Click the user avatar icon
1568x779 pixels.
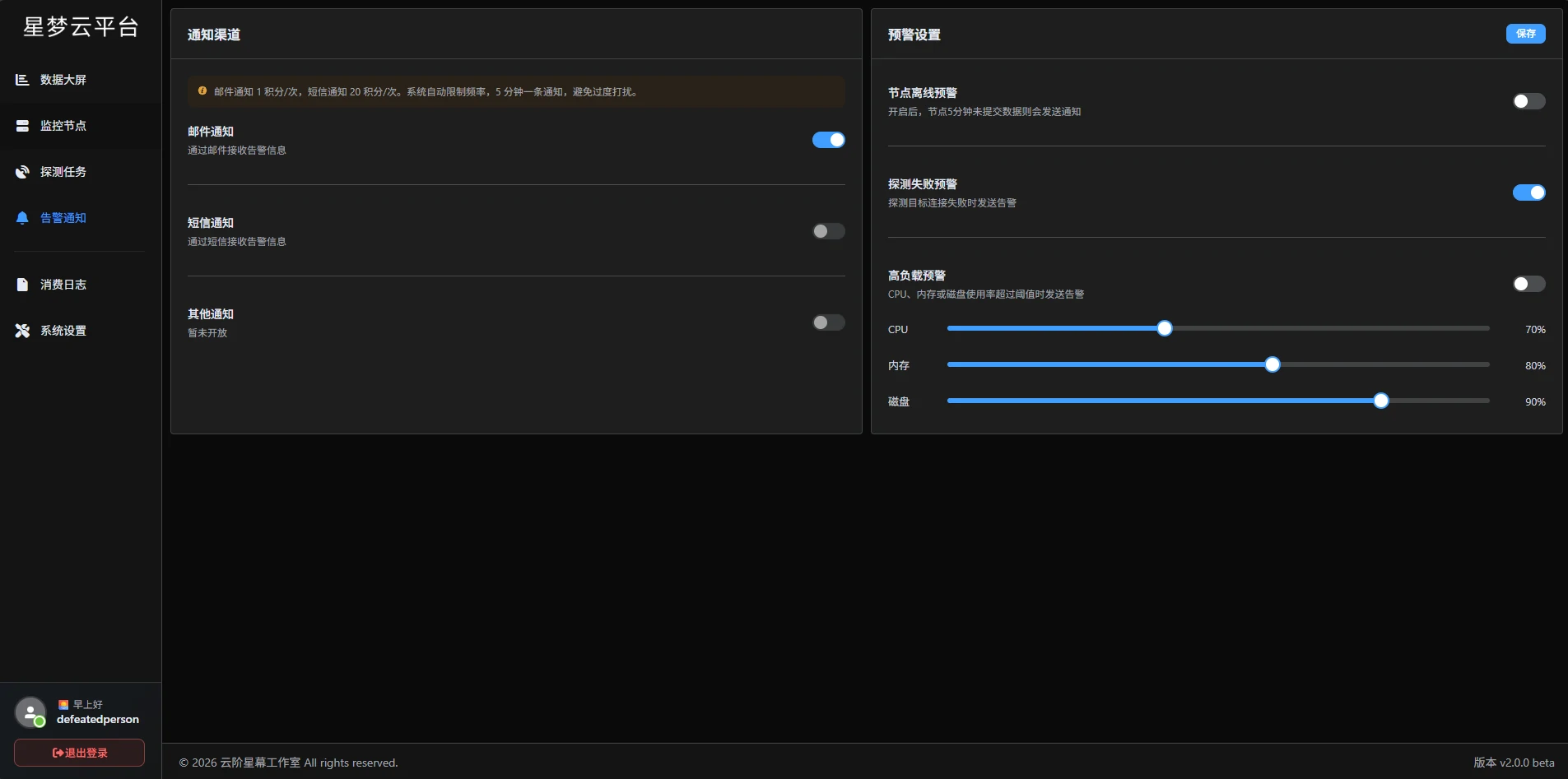[x=30, y=712]
